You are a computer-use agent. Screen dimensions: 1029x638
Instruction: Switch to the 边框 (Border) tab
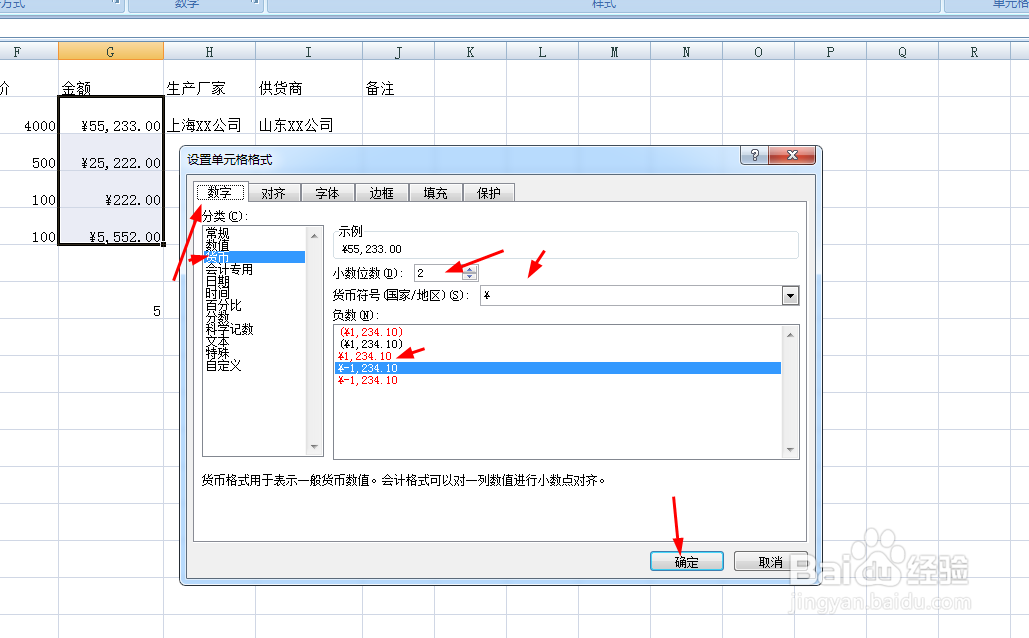[x=382, y=193]
